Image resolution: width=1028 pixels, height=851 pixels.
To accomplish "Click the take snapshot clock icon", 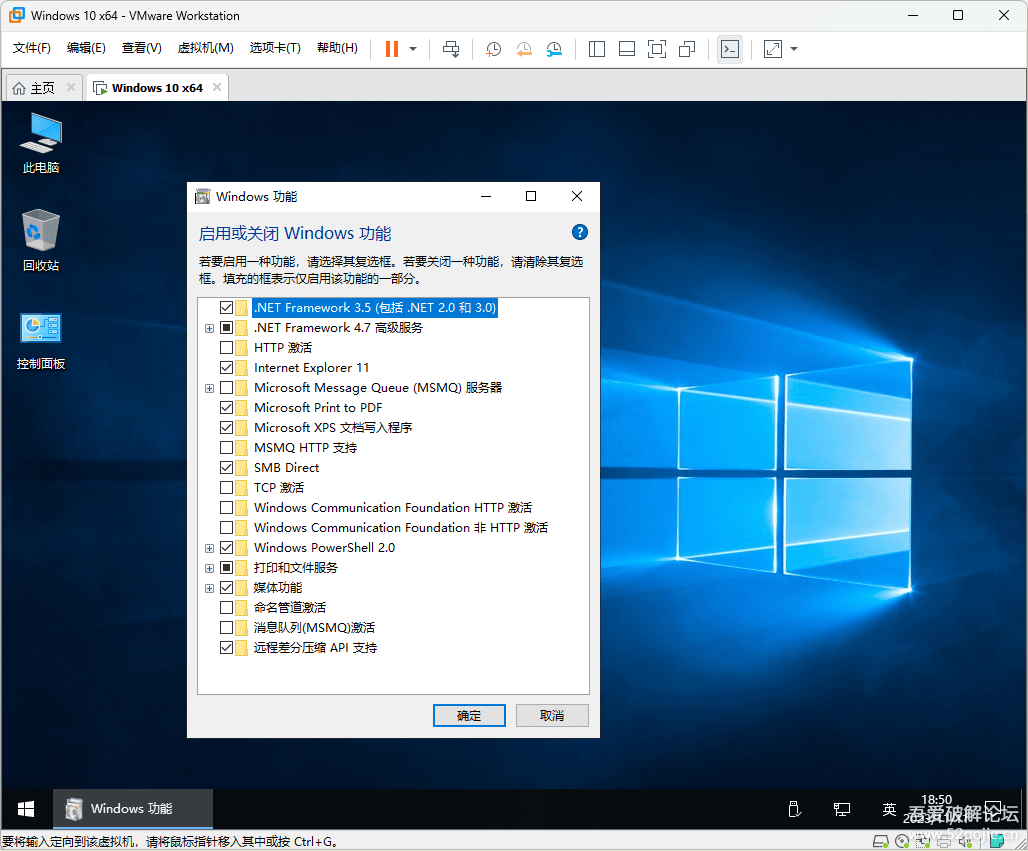I will coord(493,49).
